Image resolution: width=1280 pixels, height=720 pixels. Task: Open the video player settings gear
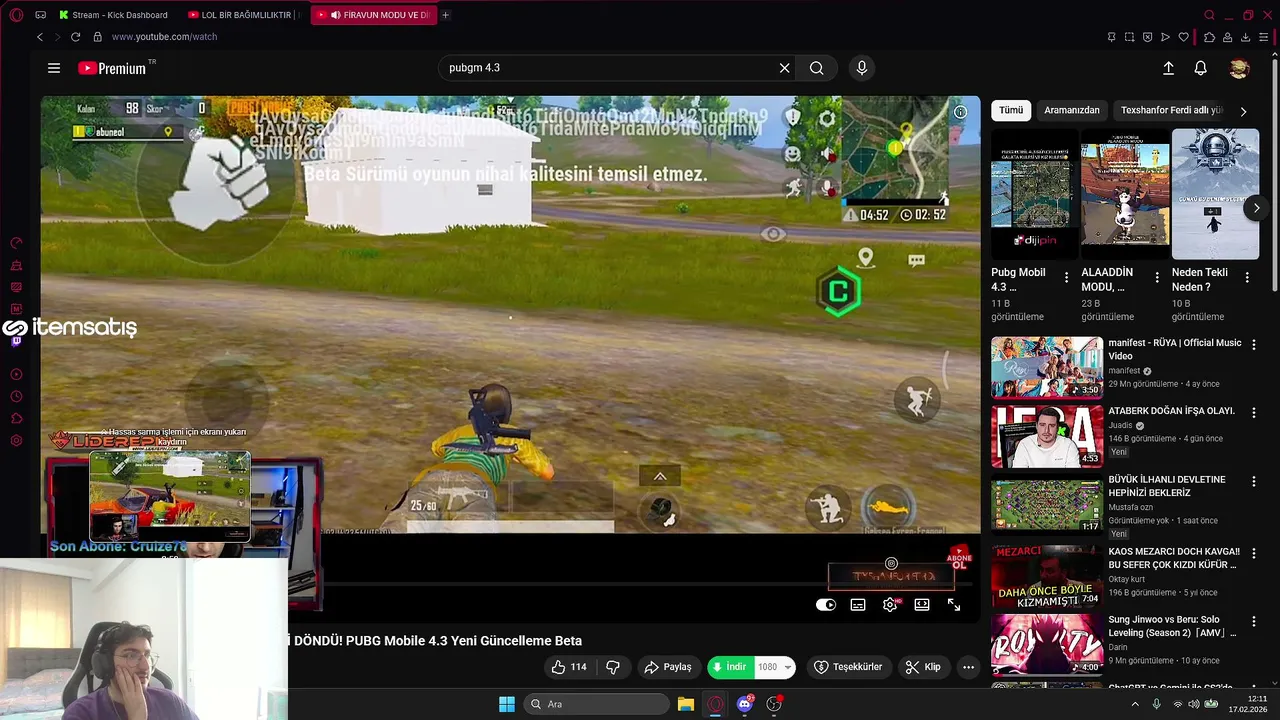890,605
